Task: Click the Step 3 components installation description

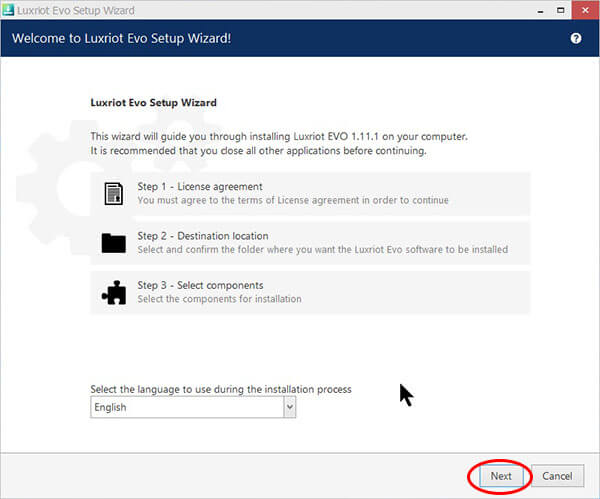Action: coord(219,299)
